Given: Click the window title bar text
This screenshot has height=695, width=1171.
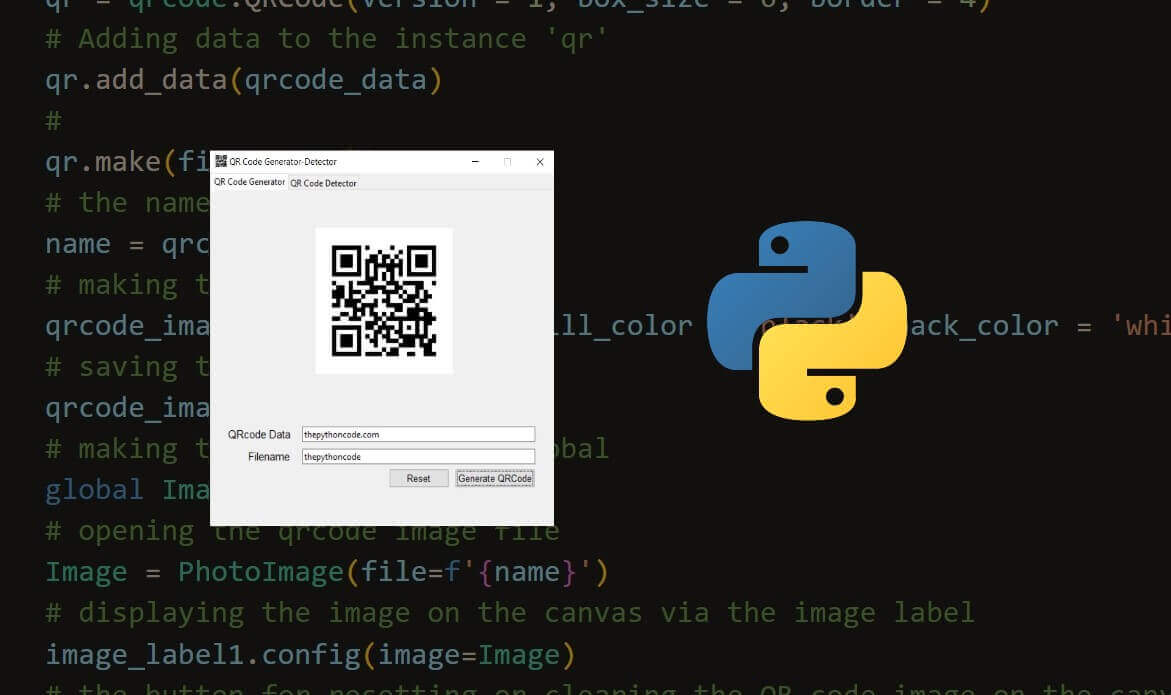Looking at the screenshot, I should coord(285,161).
